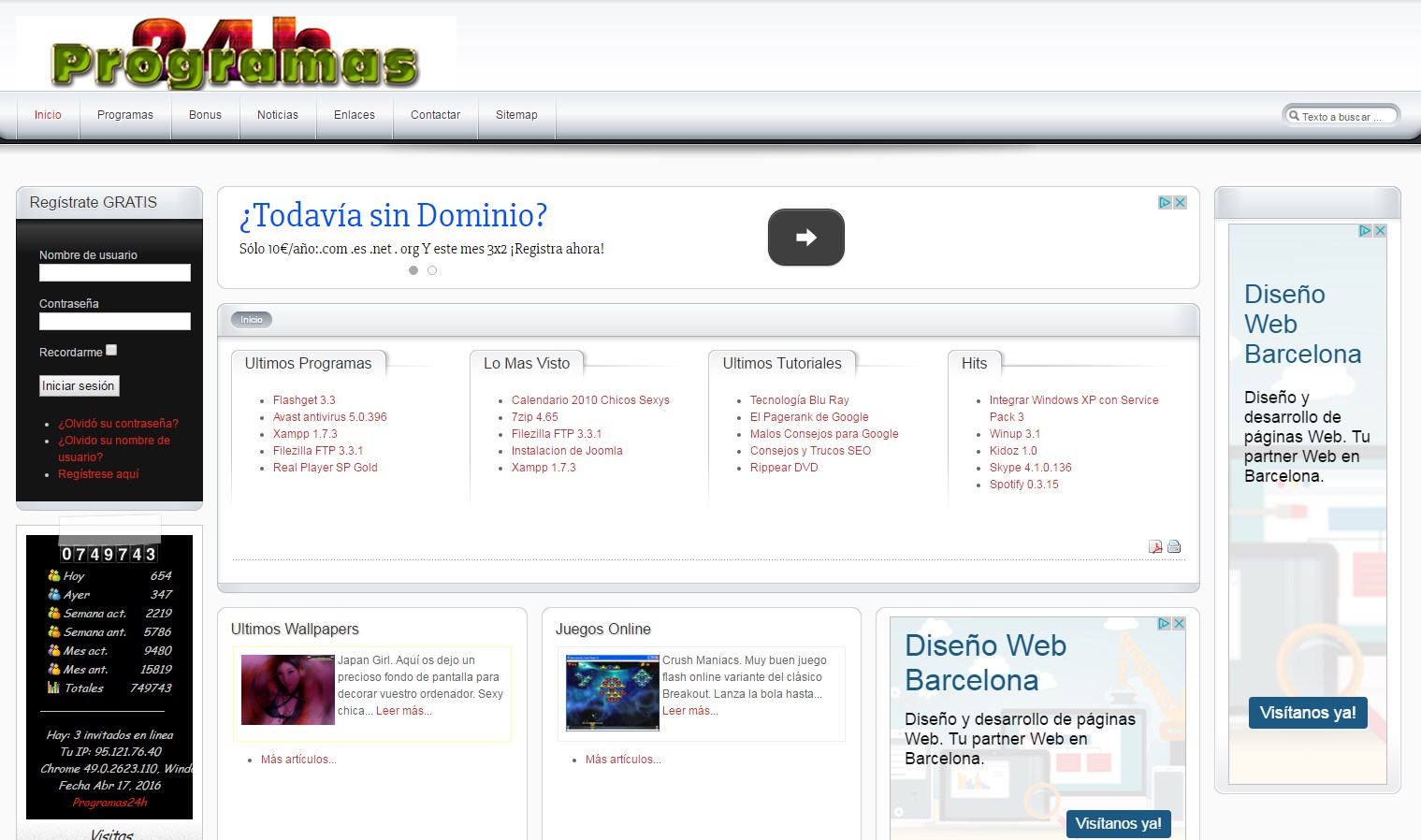The height and width of the screenshot is (840, 1421).
Task: Select the second carousel dot in ad
Action: 432,270
